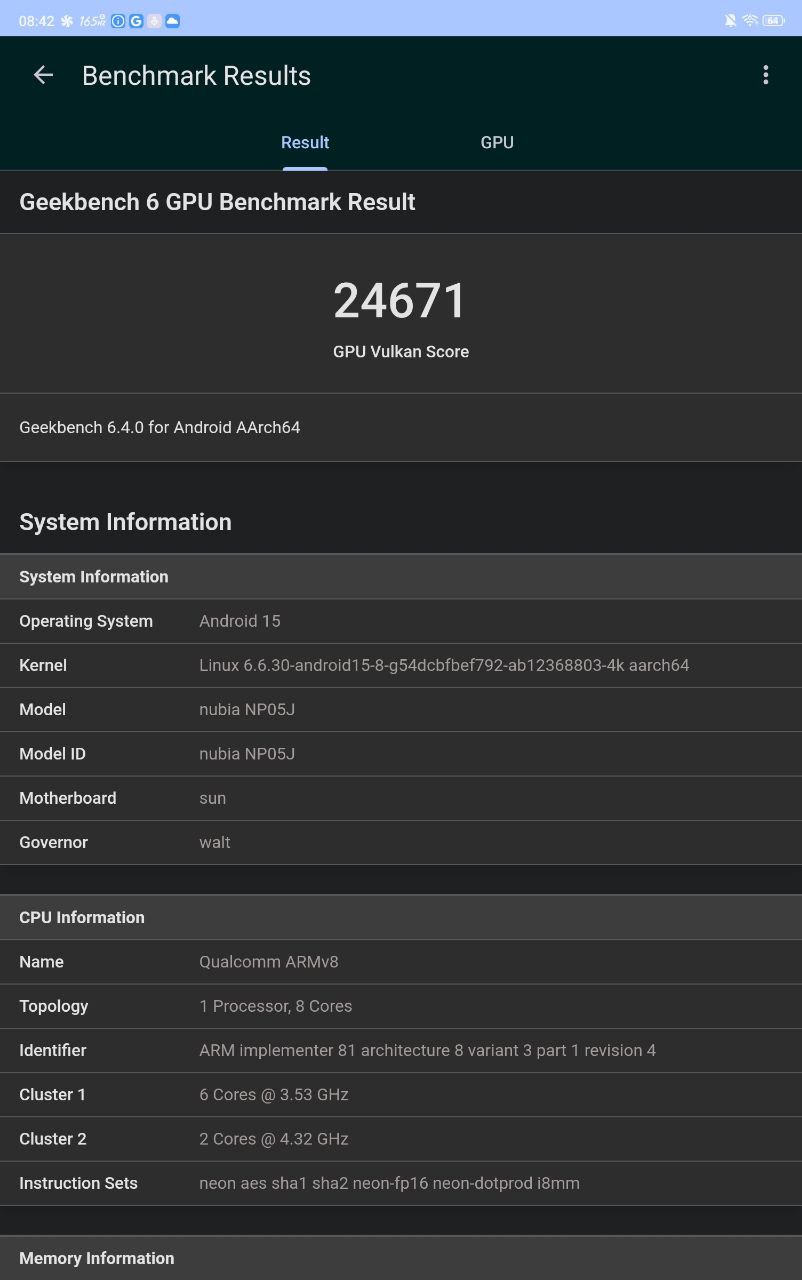This screenshot has width=802, height=1280.
Task: Tap the Kernel row label
Action: [43, 665]
